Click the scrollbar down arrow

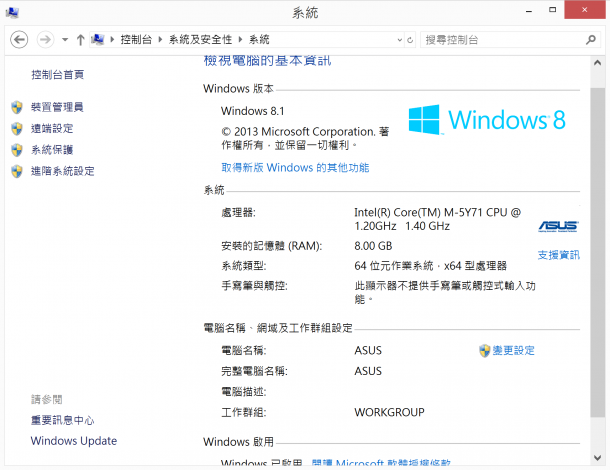pyautogui.click(x=598, y=458)
